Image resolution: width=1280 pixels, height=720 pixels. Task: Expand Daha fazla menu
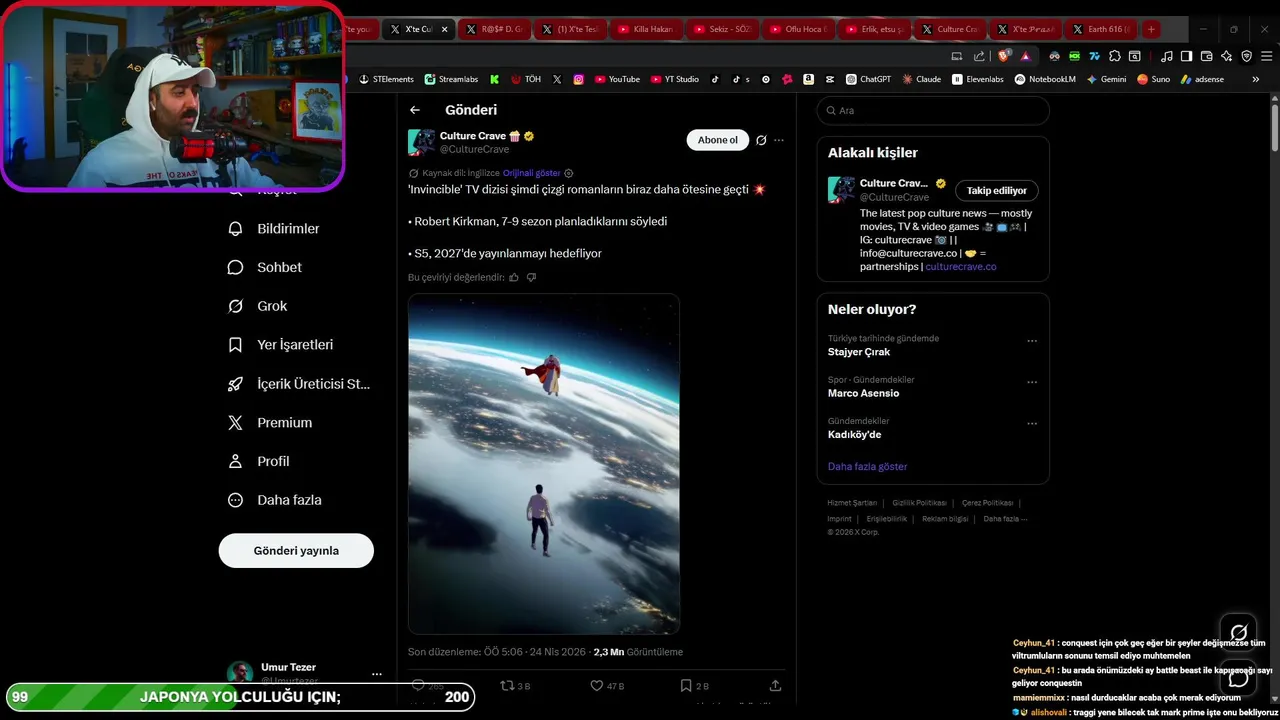tap(275, 500)
